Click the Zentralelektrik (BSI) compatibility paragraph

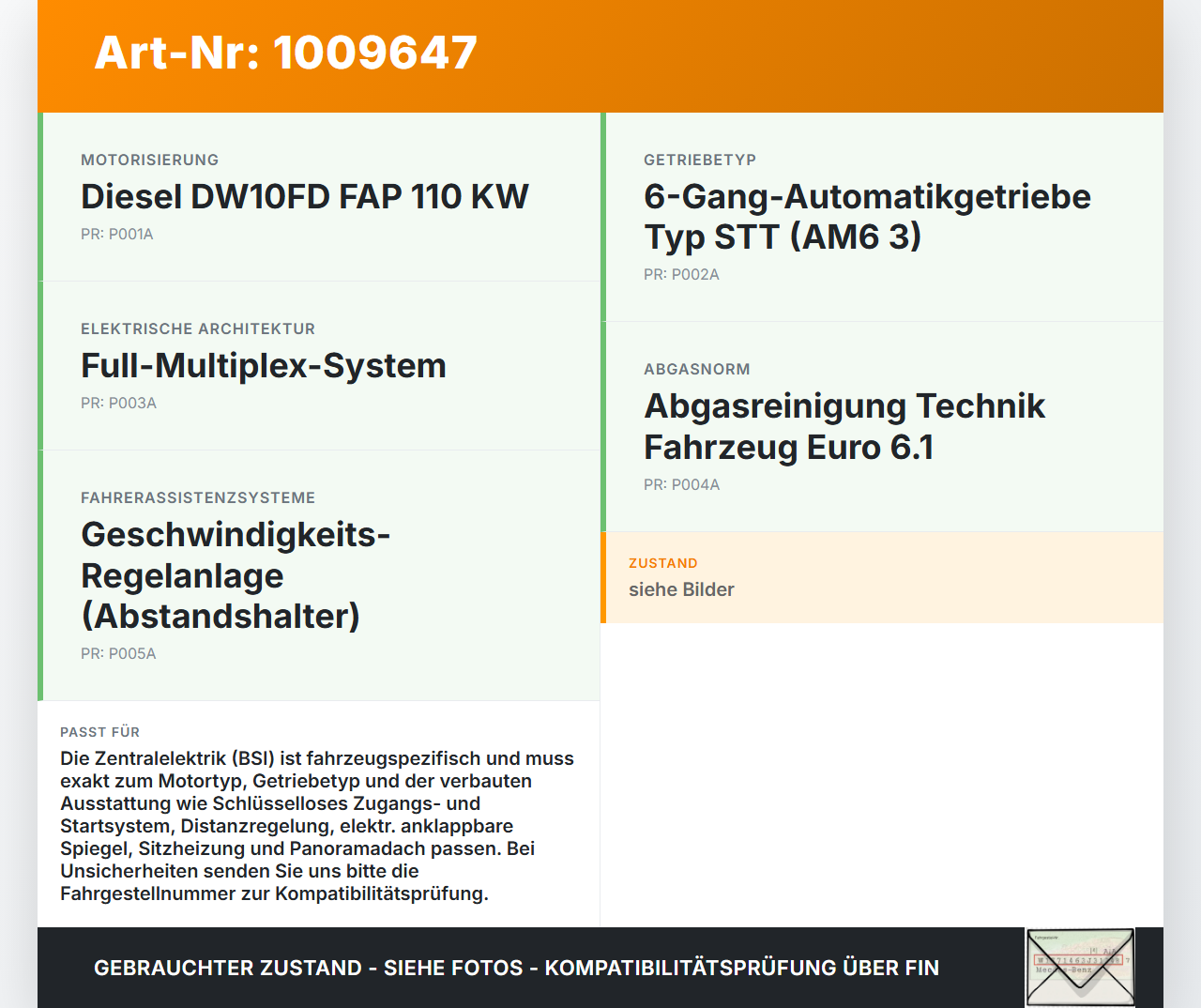pyautogui.click(x=317, y=826)
